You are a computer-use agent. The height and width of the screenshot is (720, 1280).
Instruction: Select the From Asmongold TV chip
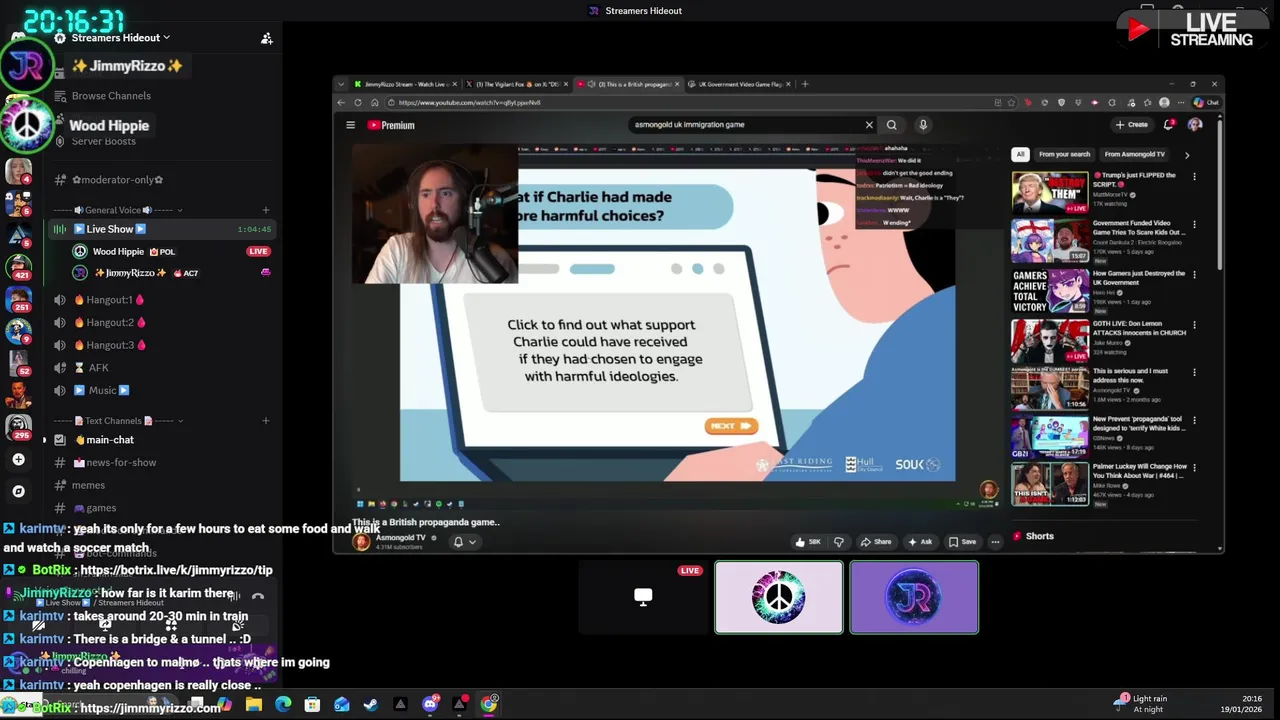point(1134,154)
